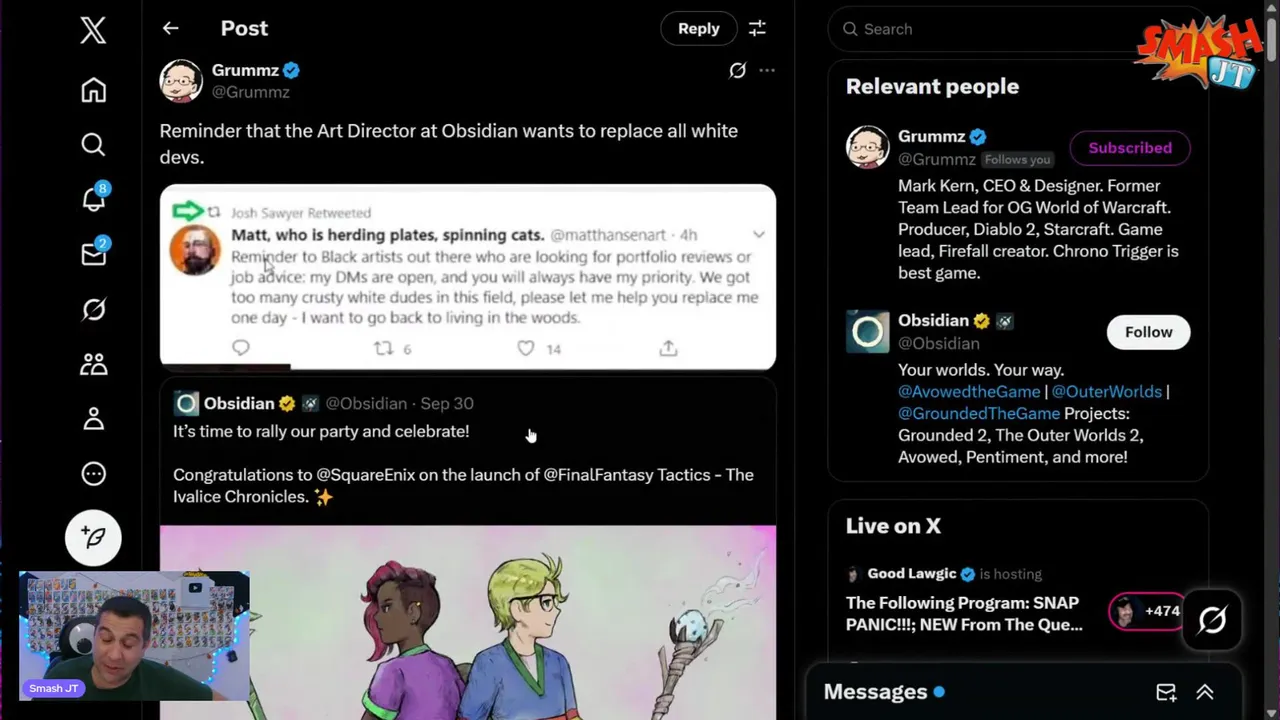
Task: Expand the Messages drawer
Action: 1205,692
